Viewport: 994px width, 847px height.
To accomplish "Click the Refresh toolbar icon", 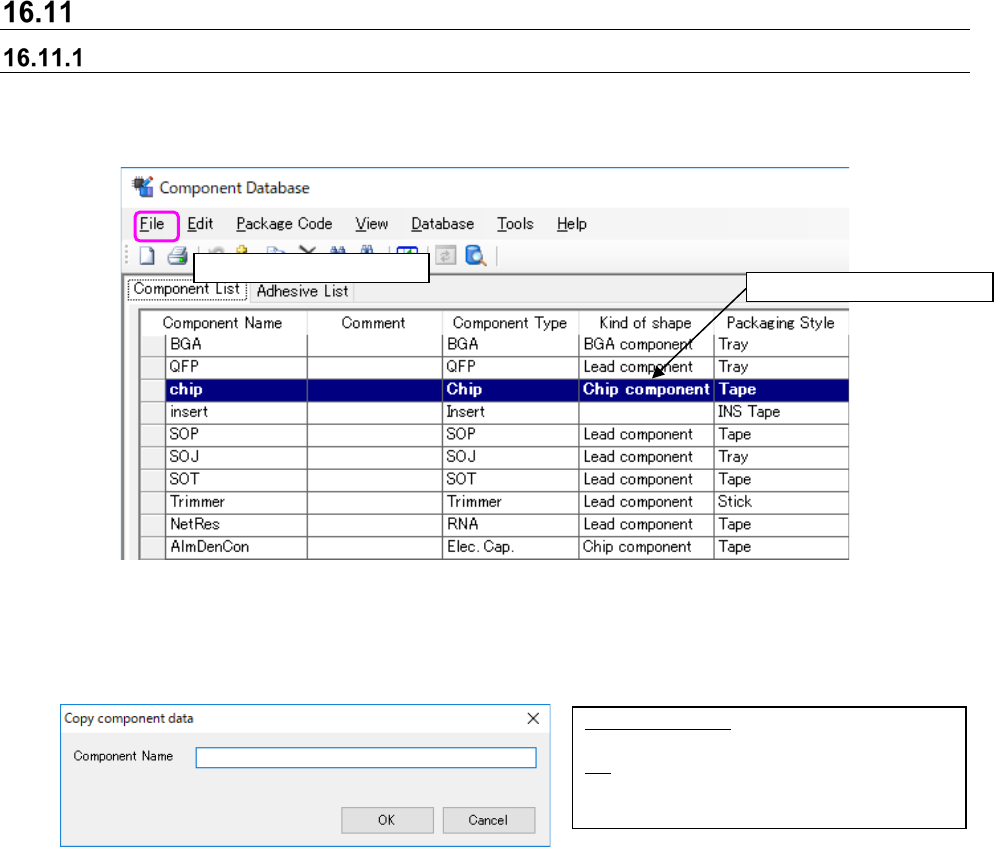I will (444, 256).
